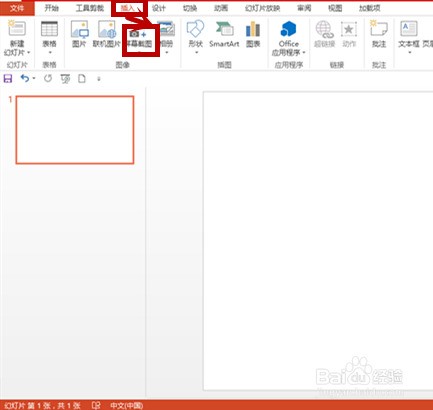This screenshot has width=433, height=410.
Task: Click the Undo arrow icon
Action: [x=25, y=79]
